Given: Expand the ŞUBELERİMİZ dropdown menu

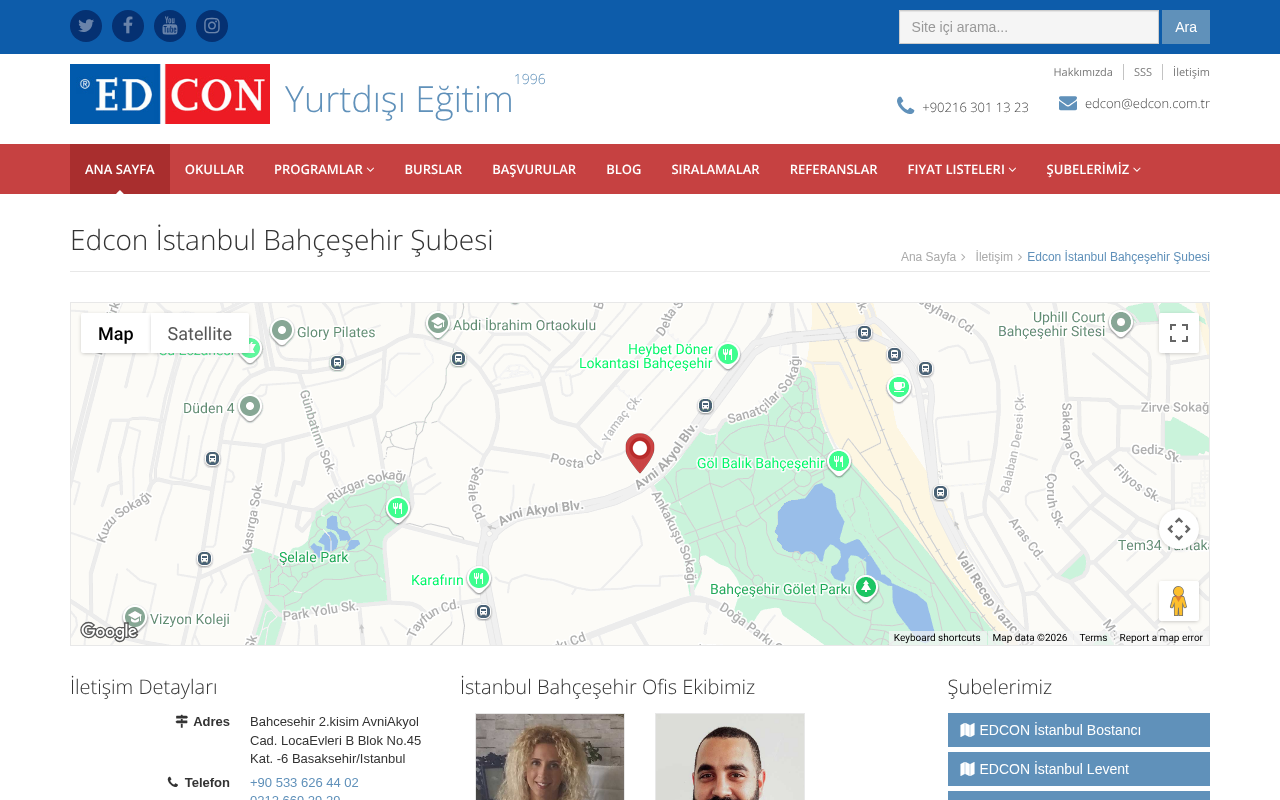Looking at the screenshot, I should click(1094, 169).
